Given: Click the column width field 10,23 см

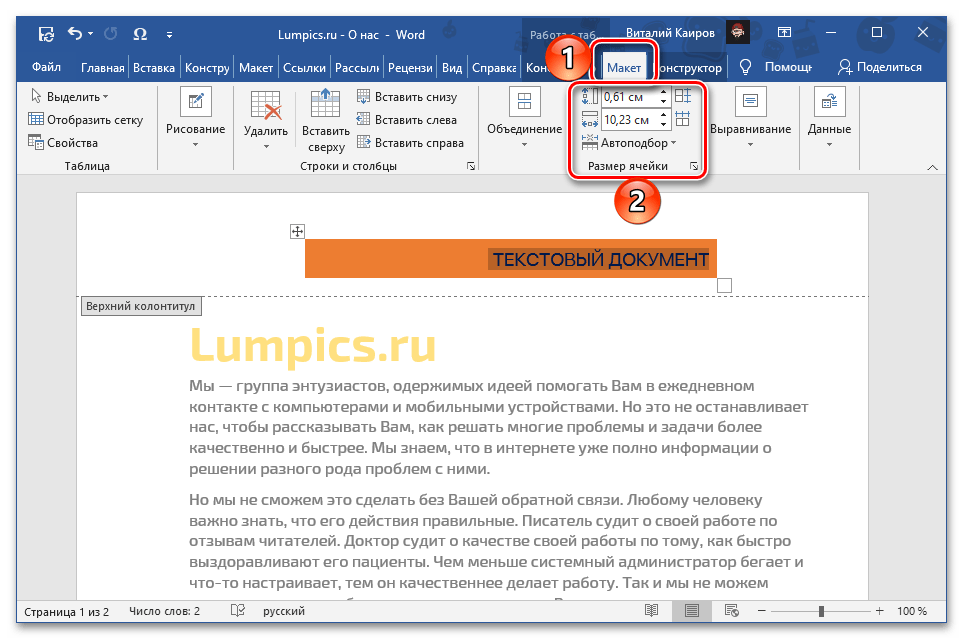Looking at the screenshot, I should 630,119.
